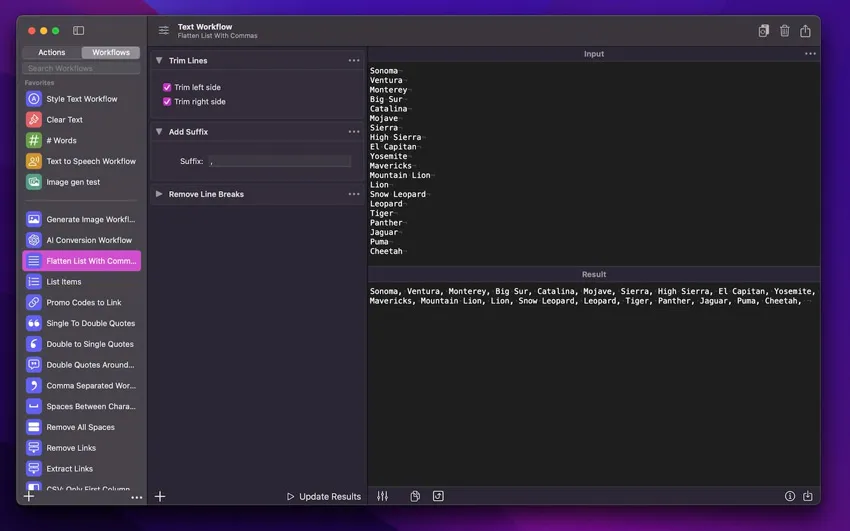Click the Suffix text field
This screenshot has height=531, width=850.
click(279, 161)
